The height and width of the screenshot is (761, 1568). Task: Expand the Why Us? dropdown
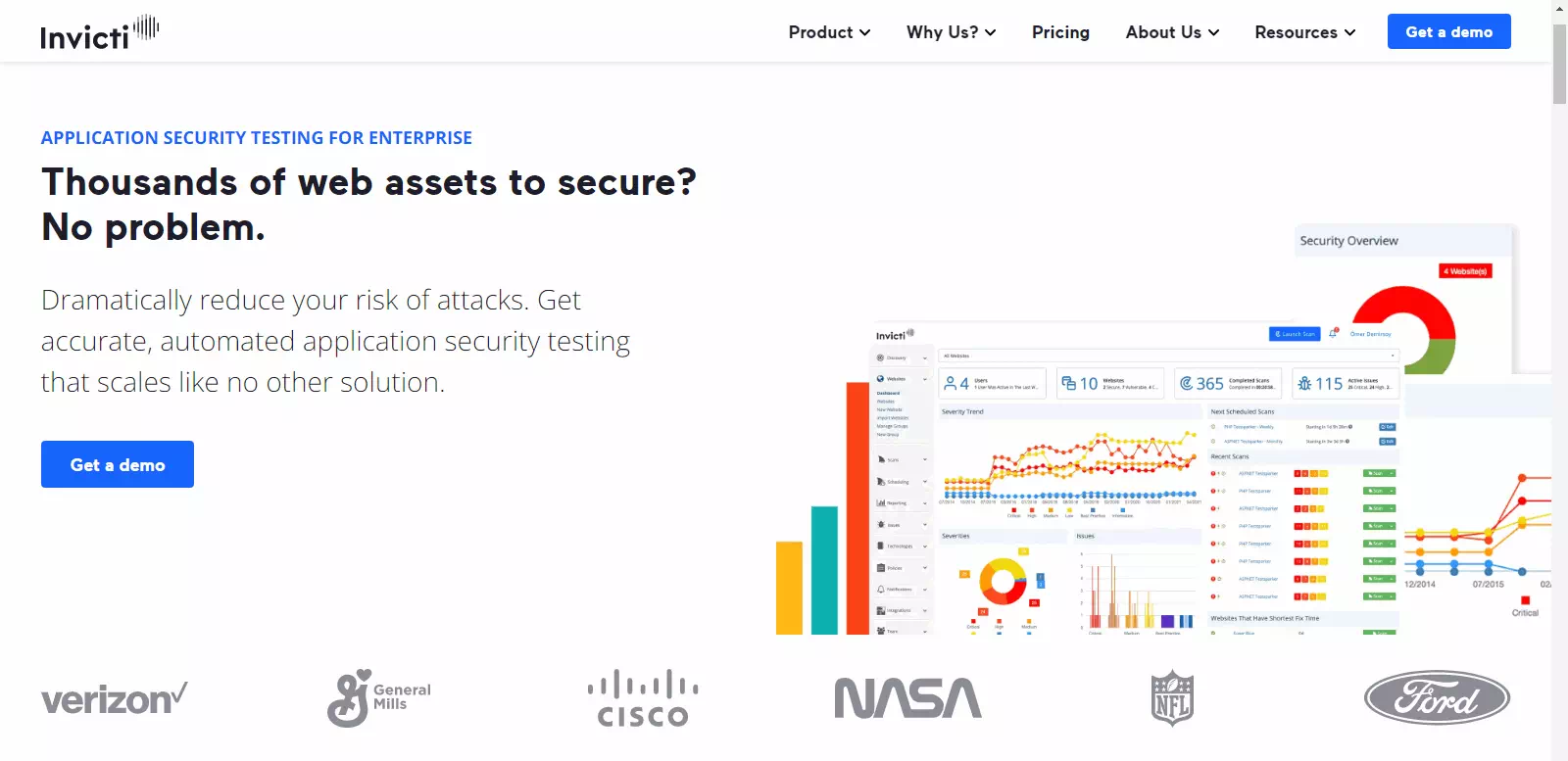click(x=951, y=32)
